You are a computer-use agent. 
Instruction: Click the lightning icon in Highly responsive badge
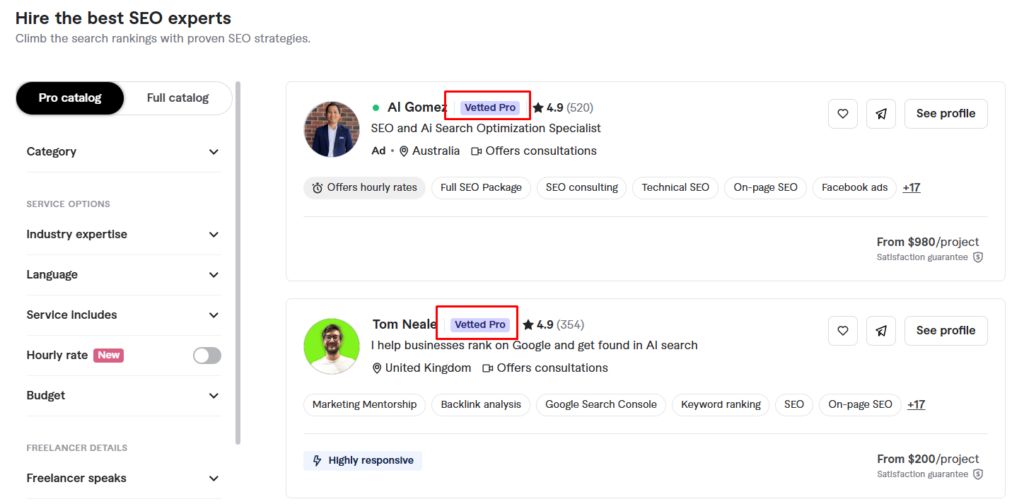317,460
